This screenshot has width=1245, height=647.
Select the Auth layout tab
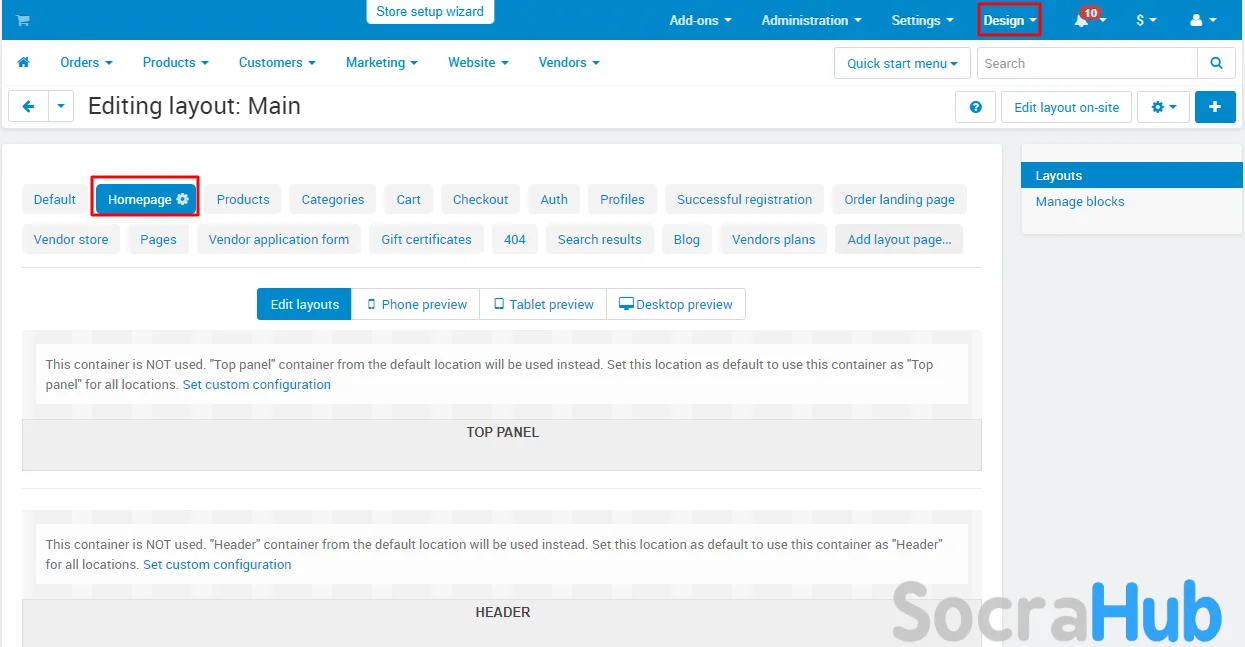click(554, 199)
